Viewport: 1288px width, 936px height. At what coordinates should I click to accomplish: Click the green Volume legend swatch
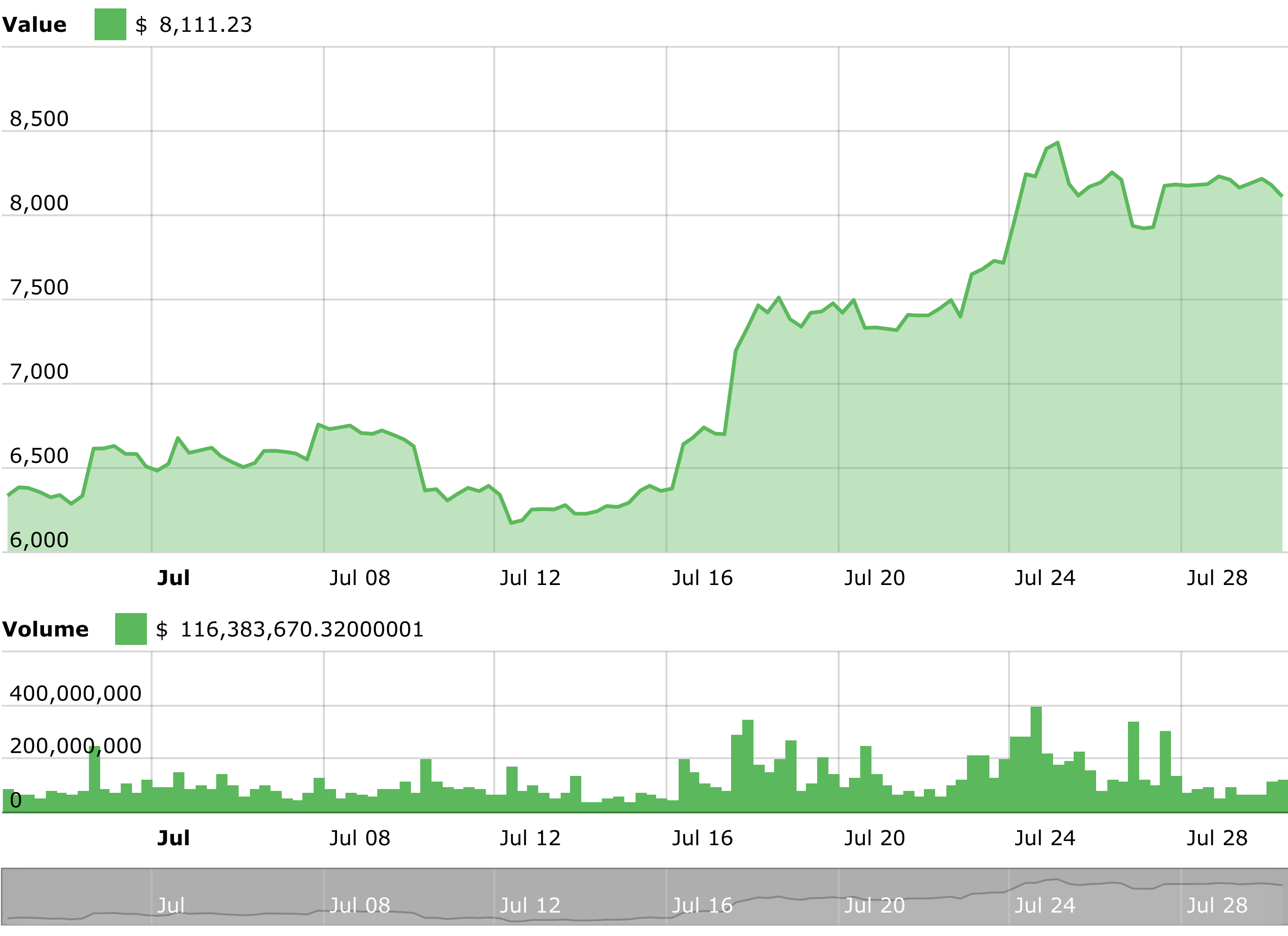click(x=131, y=629)
